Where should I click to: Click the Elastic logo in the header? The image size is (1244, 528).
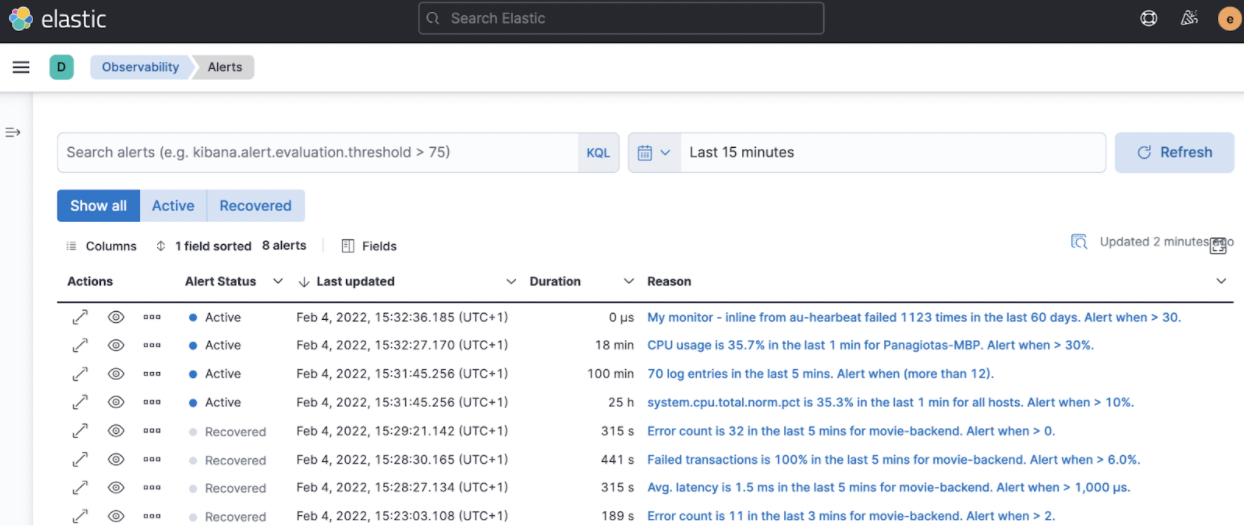pos(57,19)
